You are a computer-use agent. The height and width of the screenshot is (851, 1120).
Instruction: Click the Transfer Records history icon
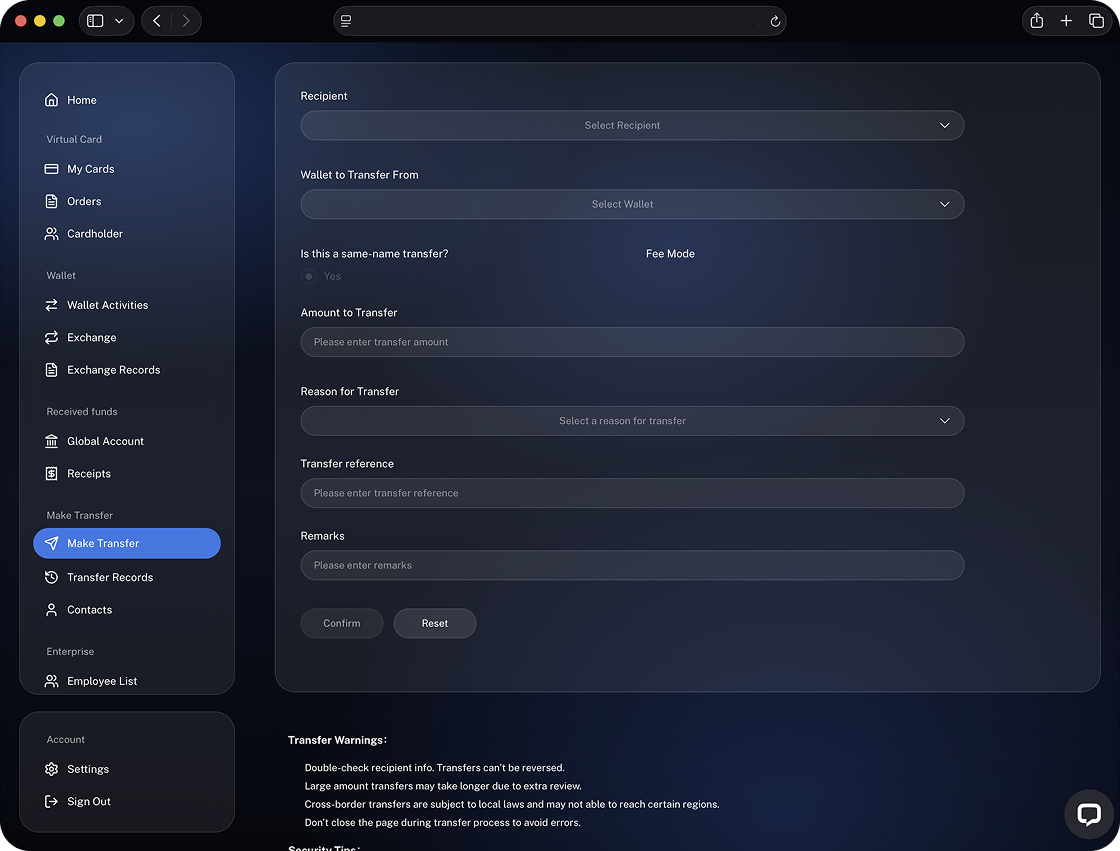click(52, 577)
